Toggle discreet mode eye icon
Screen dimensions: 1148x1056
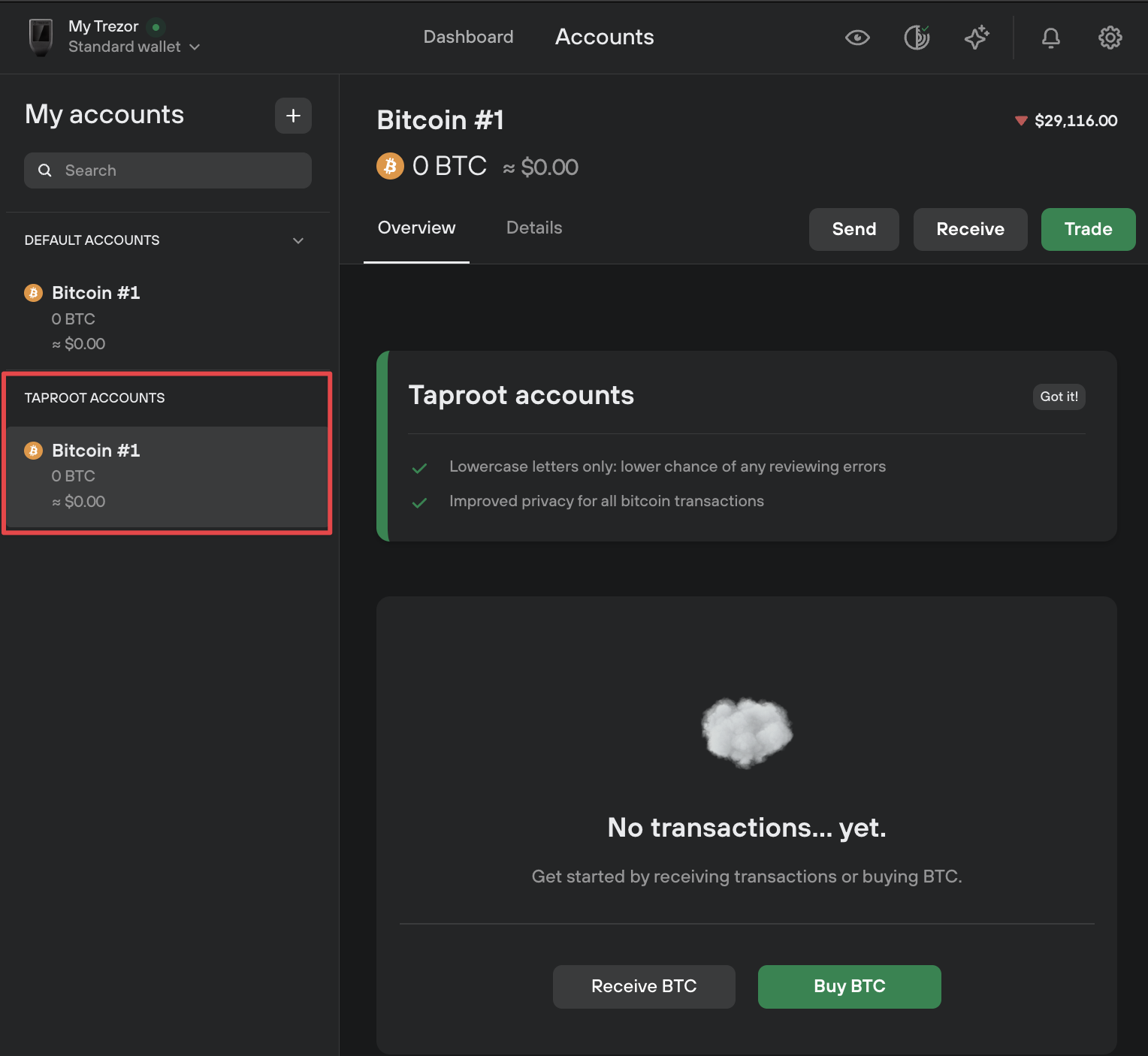point(857,38)
